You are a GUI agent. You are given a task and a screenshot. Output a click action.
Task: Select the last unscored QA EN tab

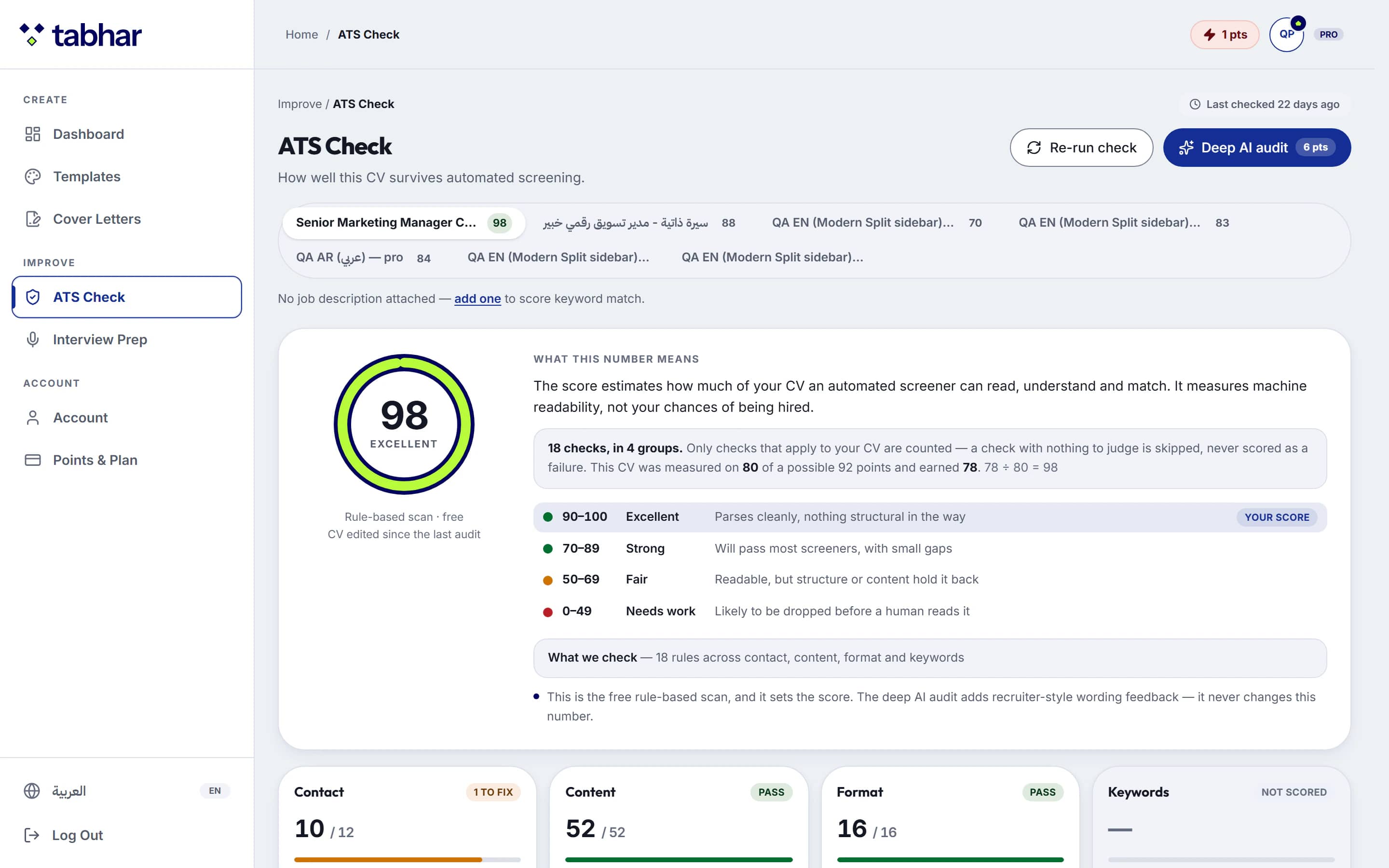pyautogui.click(x=772, y=258)
